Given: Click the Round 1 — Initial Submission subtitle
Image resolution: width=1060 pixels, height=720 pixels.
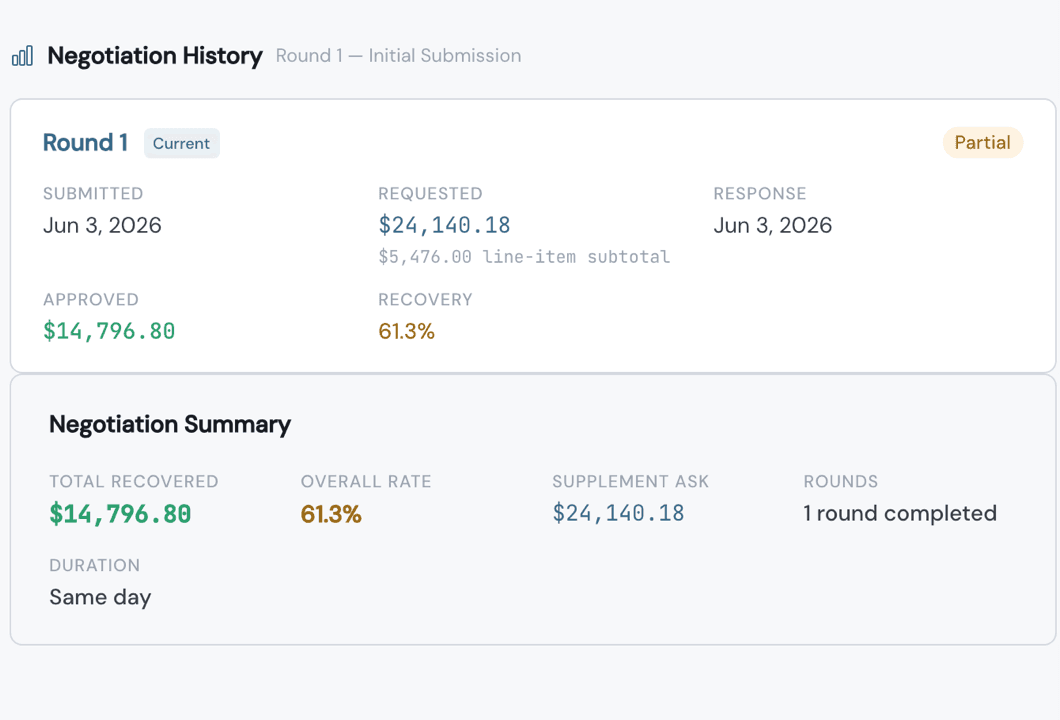Looking at the screenshot, I should (398, 55).
